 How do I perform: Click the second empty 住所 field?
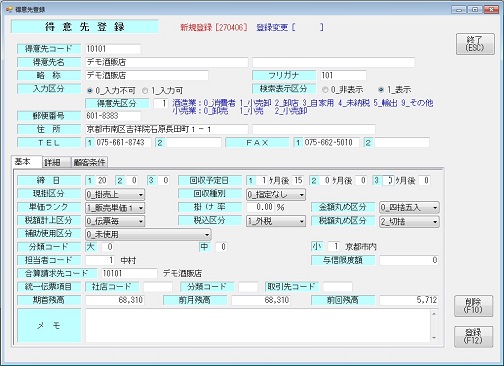point(314,129)
